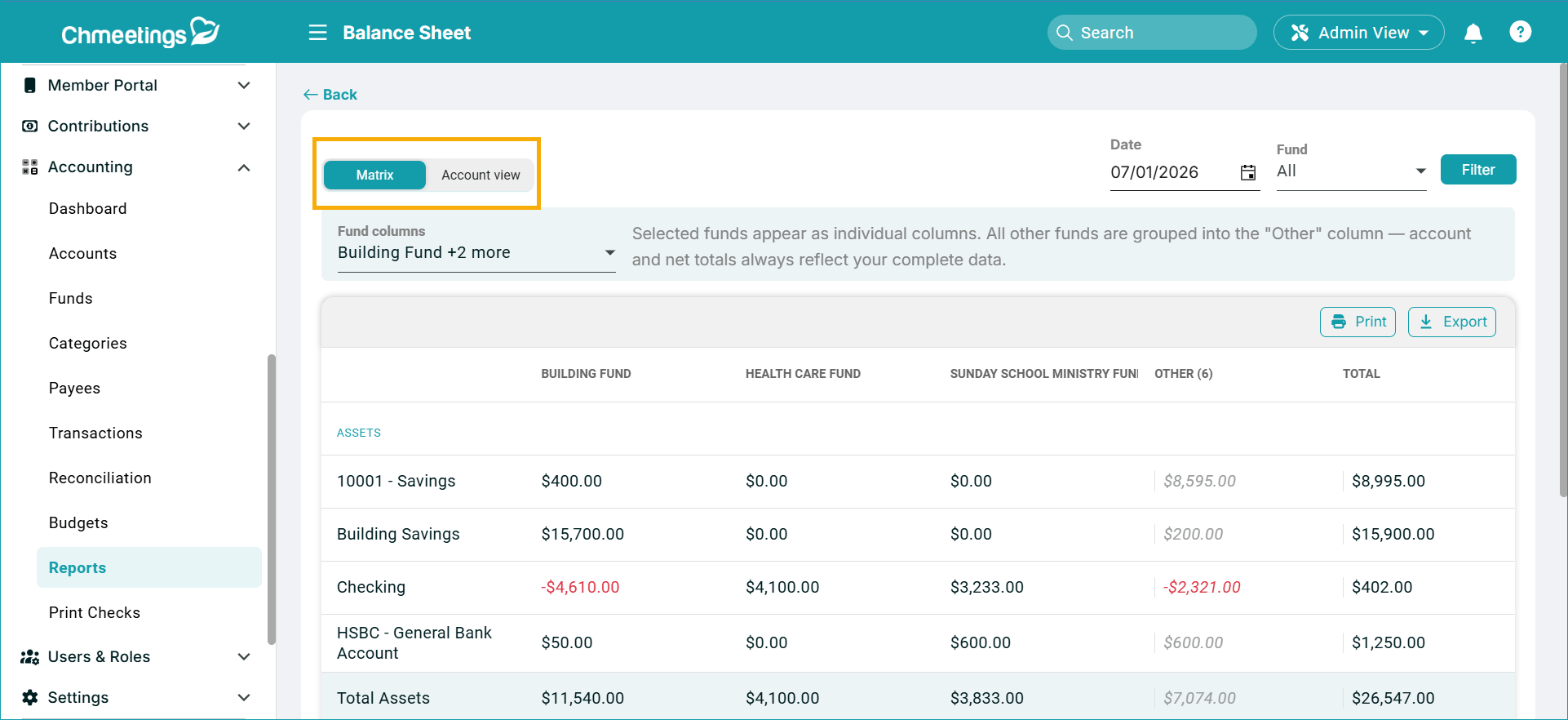Switch to Matrix view

(x=374, y=175)
